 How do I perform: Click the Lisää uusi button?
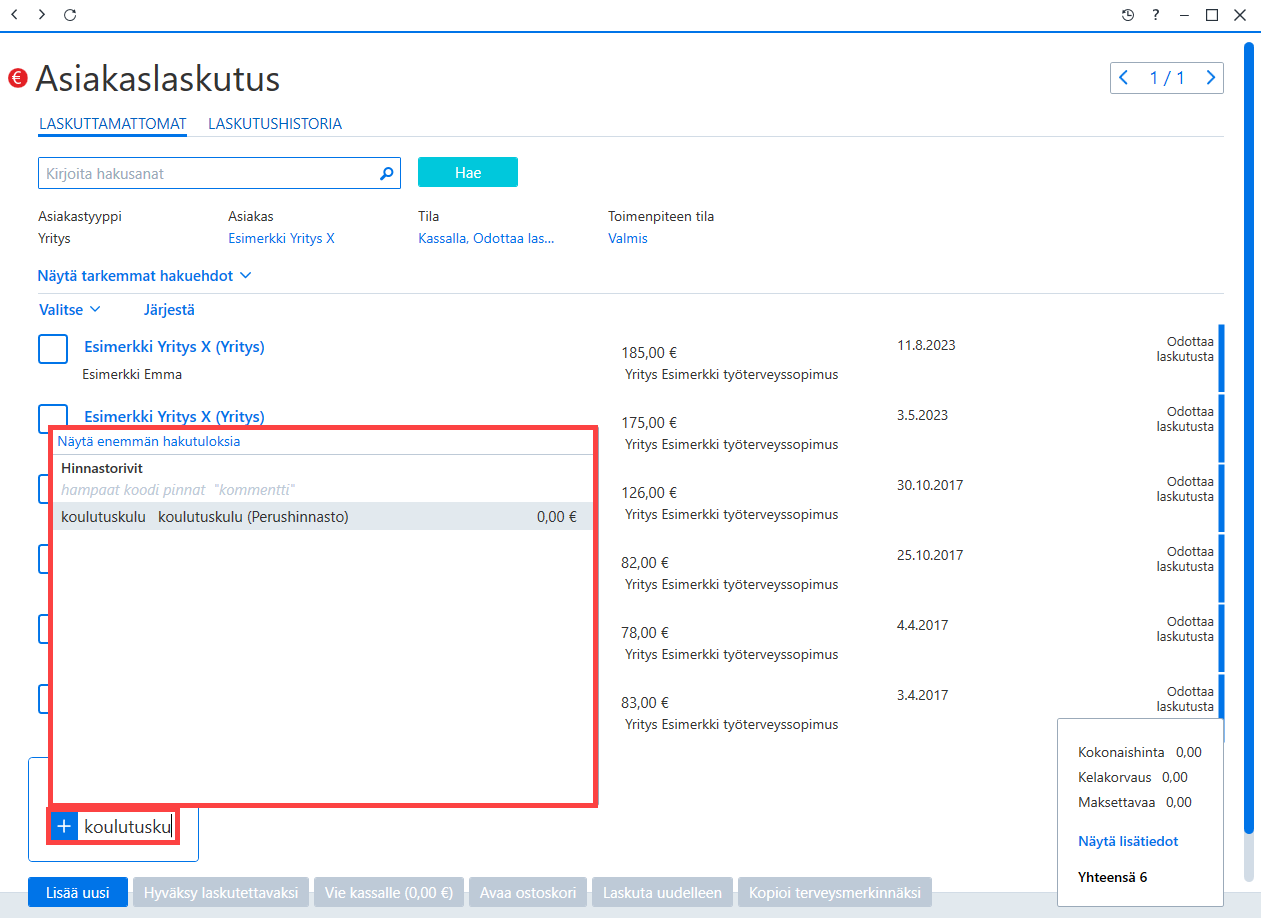click(x=77, y=893)
